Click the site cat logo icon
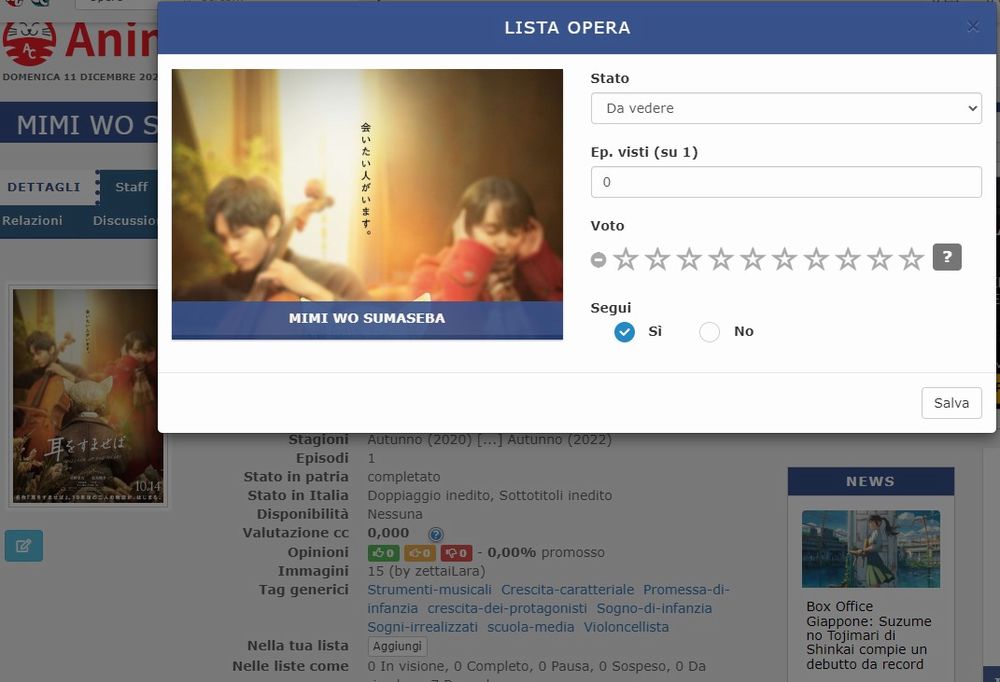This screenshot has width=1000, height=682. pos(29,43)
